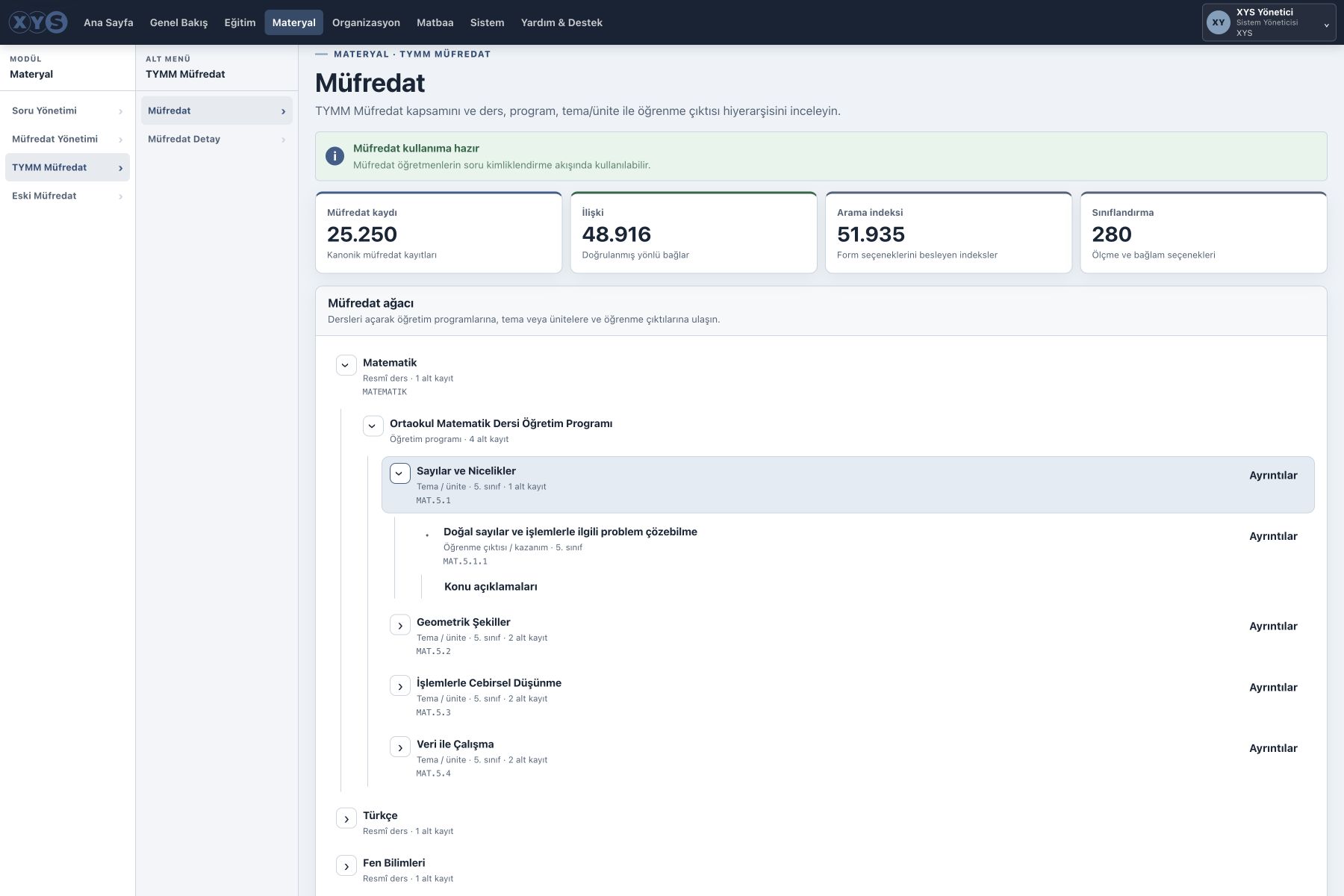Image resolution: width=1344 pixels, height=896 pixels.
Task: Open Ayrıntılar for Veri ile Çalışma
Action: click(x=1273, y=748)
